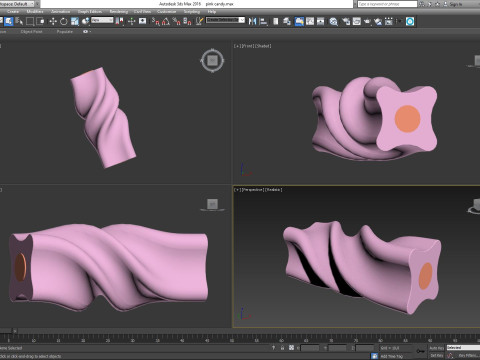Click the Z coordinate input field
Screen dimensions: 480x360
pyautogui.click(x=365, y=348)
